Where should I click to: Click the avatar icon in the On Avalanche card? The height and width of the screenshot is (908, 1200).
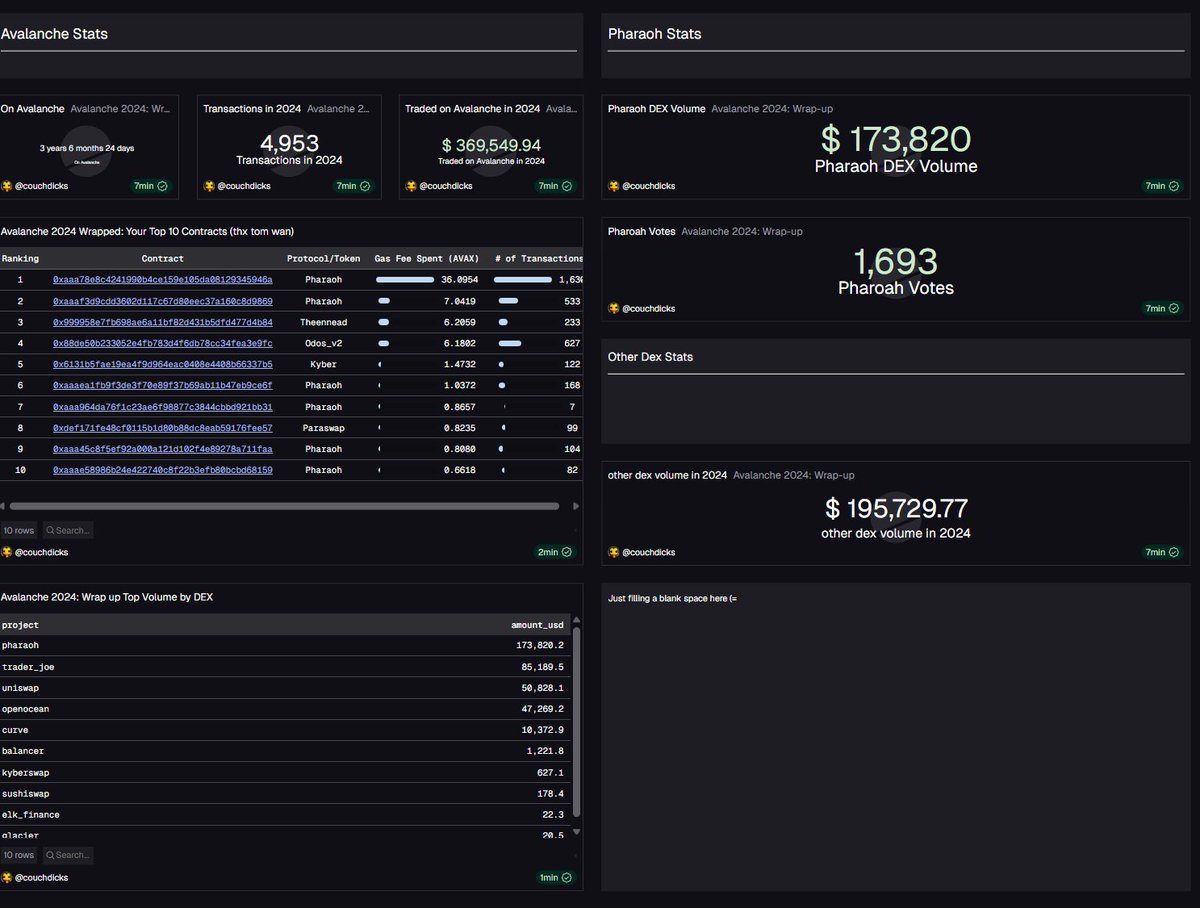(x=7, y=186)
